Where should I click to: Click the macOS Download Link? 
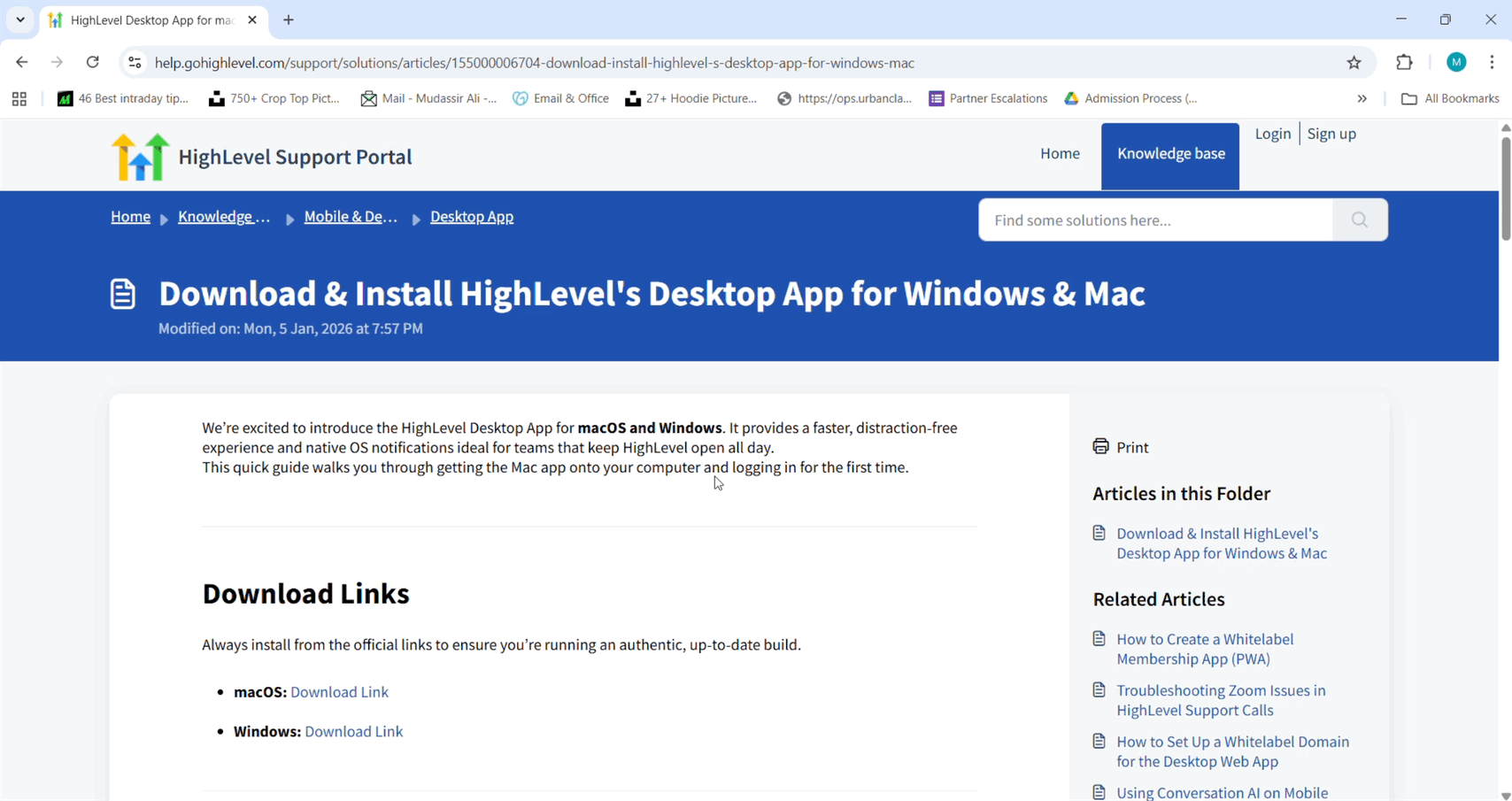tap(339, 692)
